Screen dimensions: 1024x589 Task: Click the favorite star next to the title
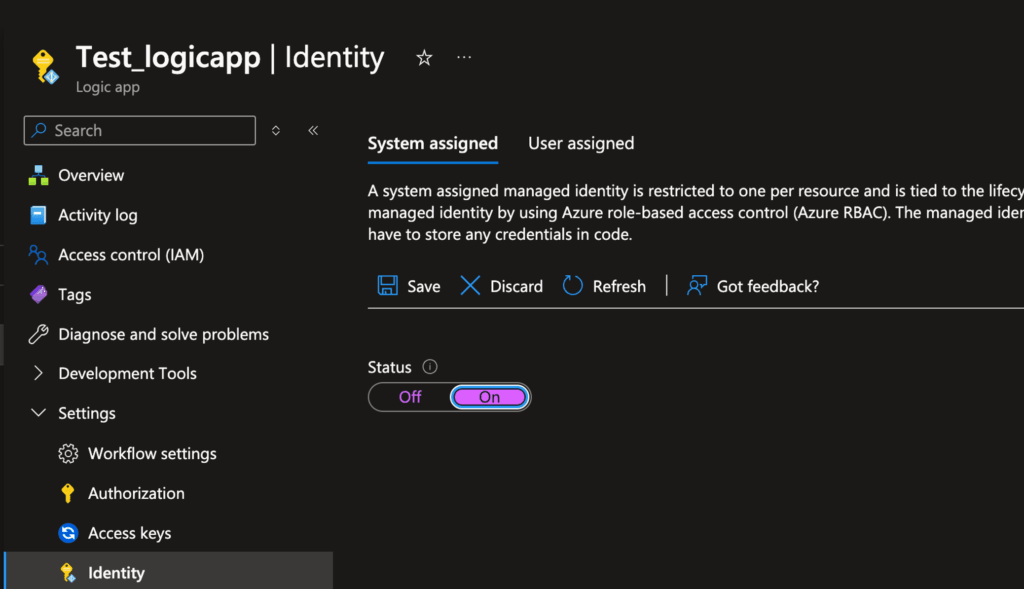click(x=423, y=57)
